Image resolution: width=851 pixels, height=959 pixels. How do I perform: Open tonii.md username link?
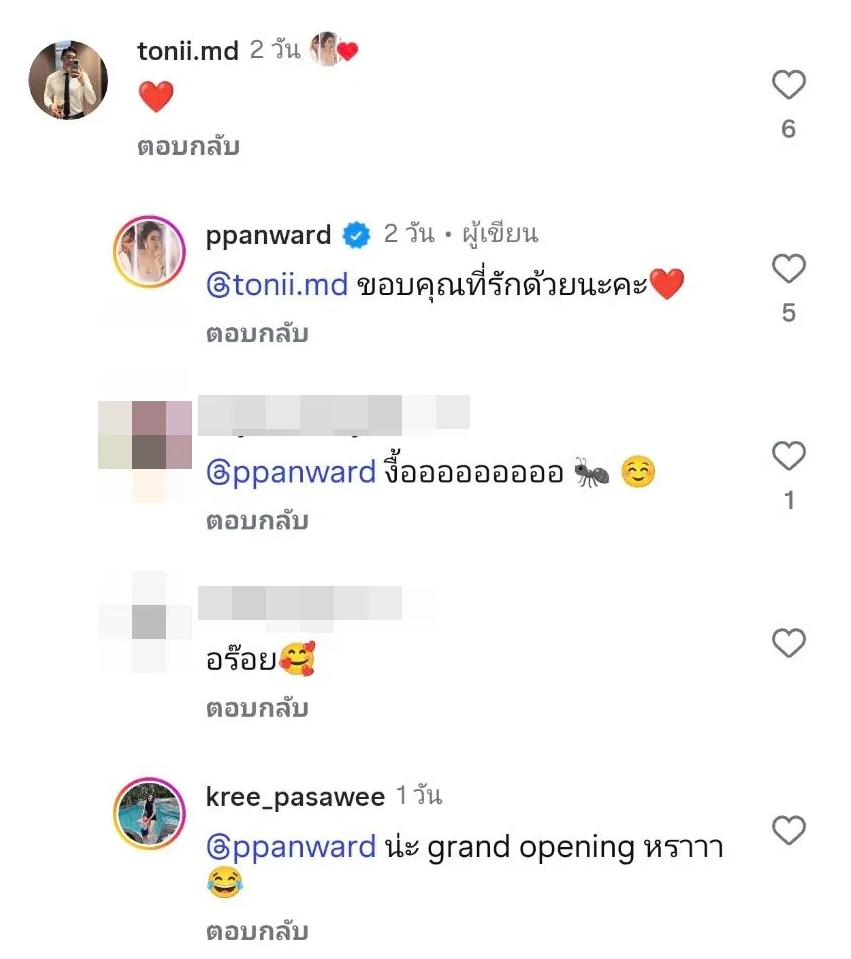(188, 51)
